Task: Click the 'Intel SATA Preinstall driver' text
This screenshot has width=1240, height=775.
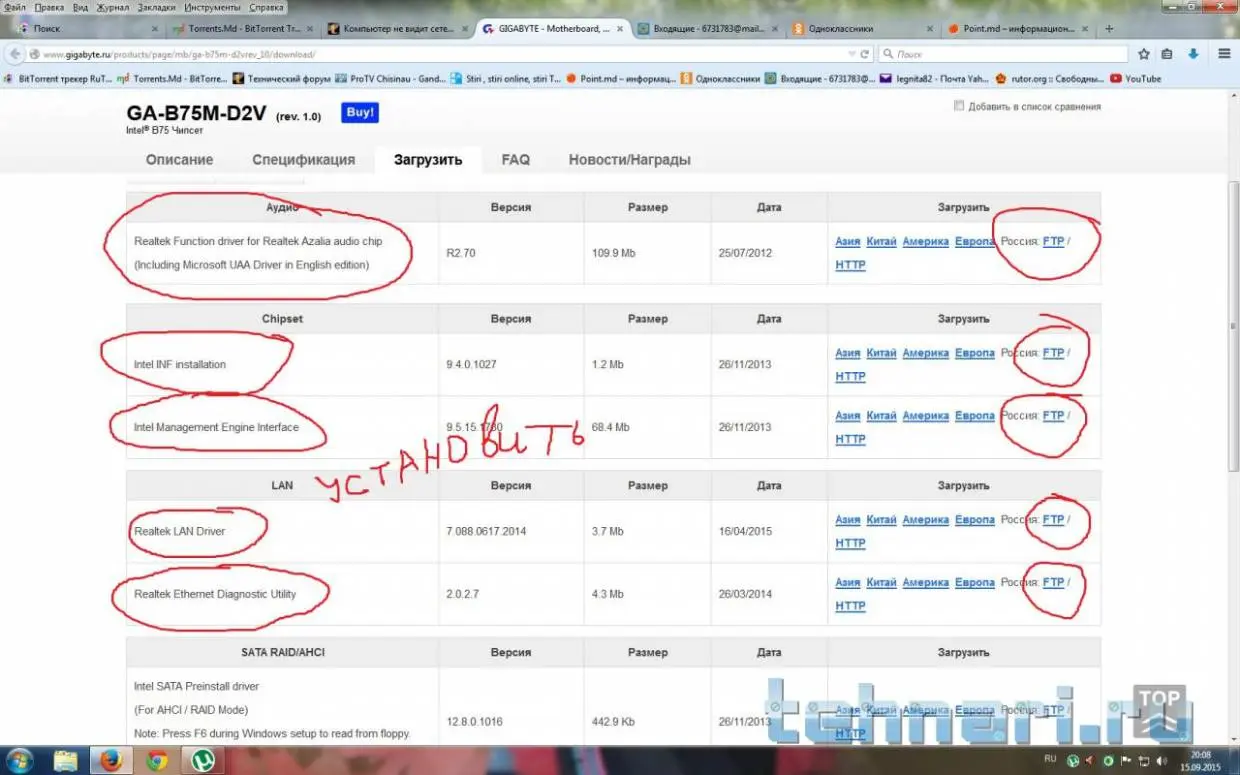Action: click(x=196, y=686)
